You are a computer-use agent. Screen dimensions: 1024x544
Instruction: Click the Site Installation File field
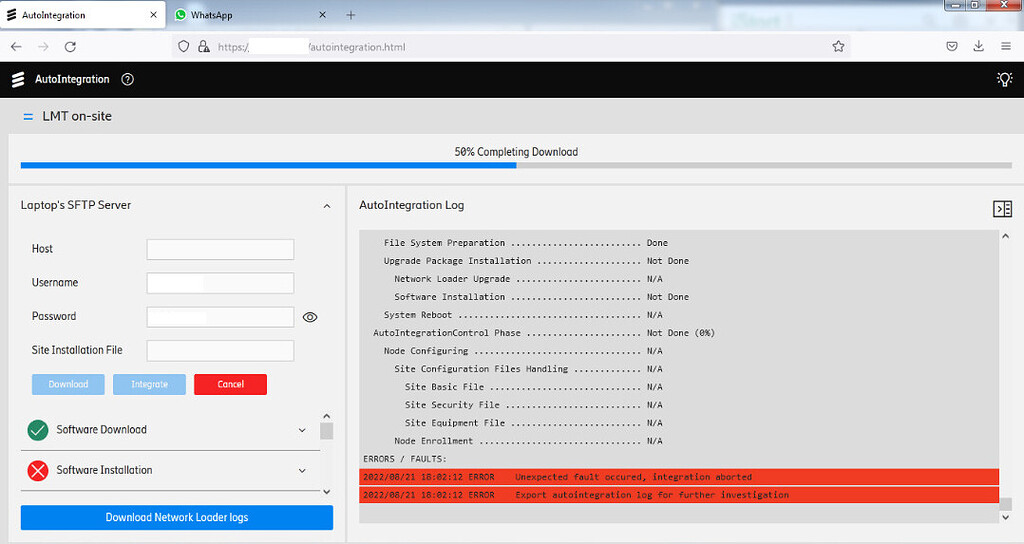(220, 350)
